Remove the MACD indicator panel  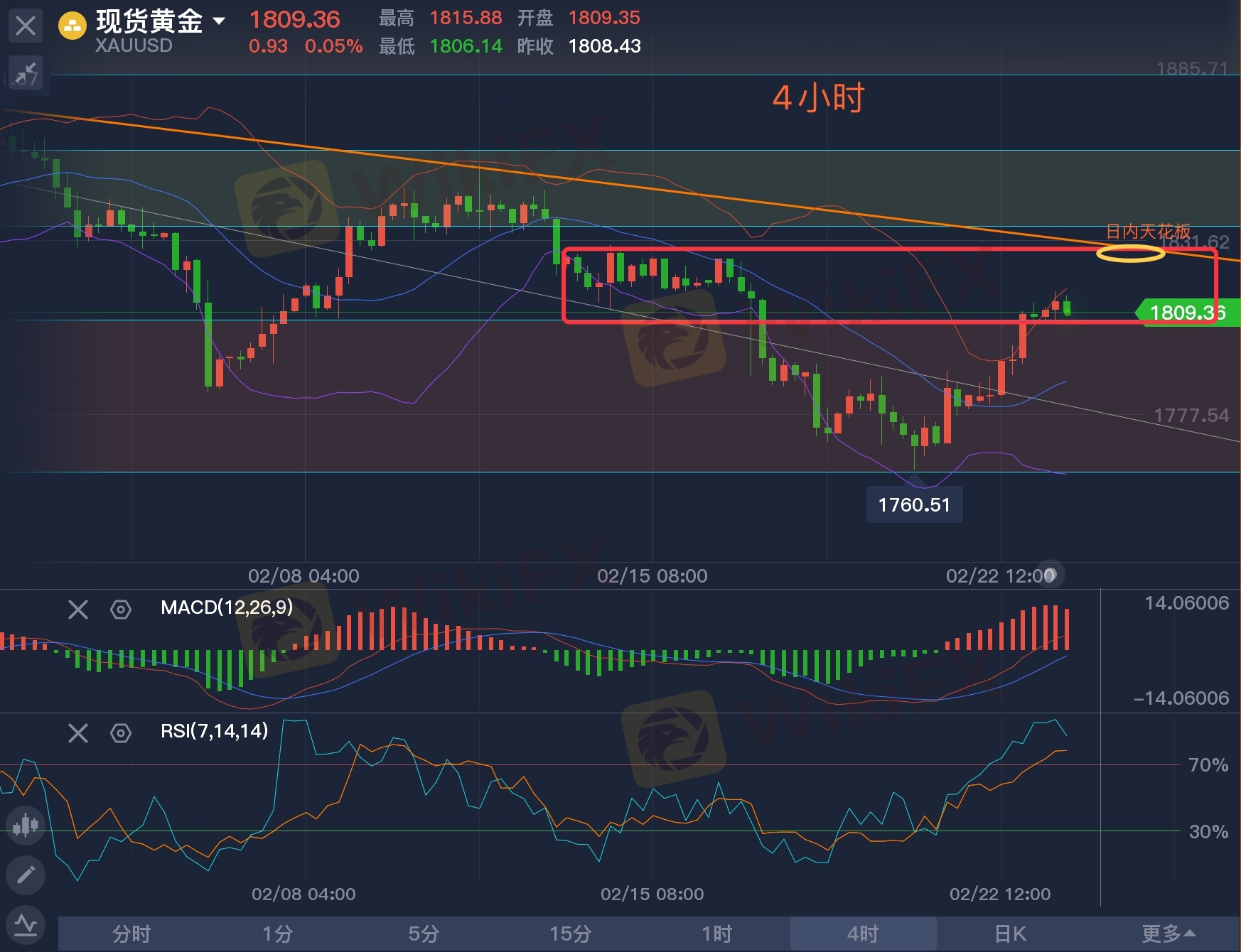pos(78,609)
